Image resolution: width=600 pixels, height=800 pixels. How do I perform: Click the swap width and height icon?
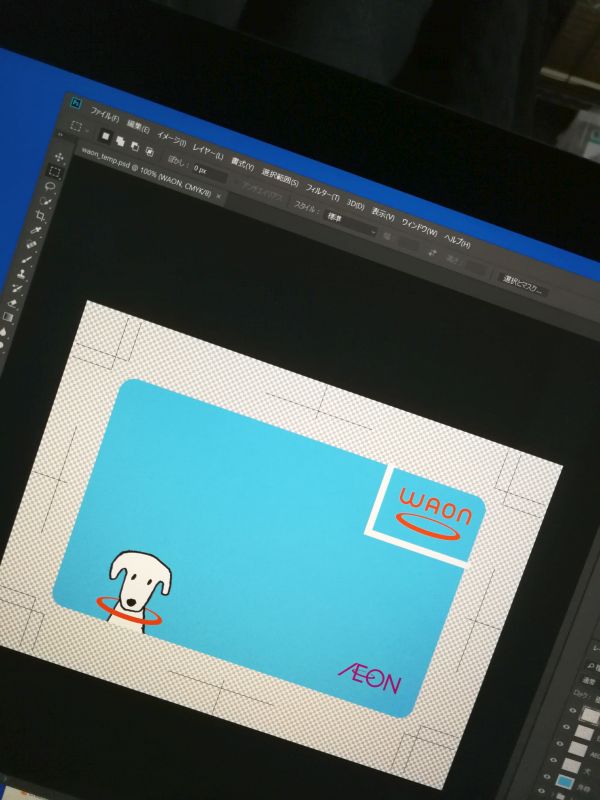[433, 253]
